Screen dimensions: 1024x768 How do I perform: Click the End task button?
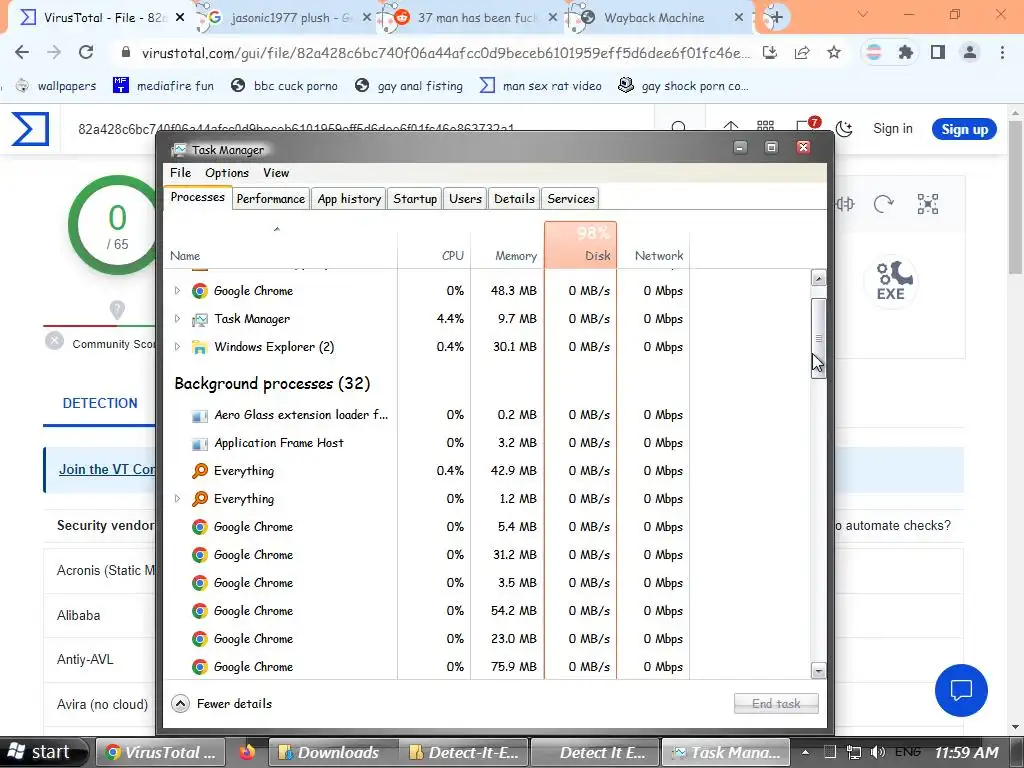tap(776, 703)
